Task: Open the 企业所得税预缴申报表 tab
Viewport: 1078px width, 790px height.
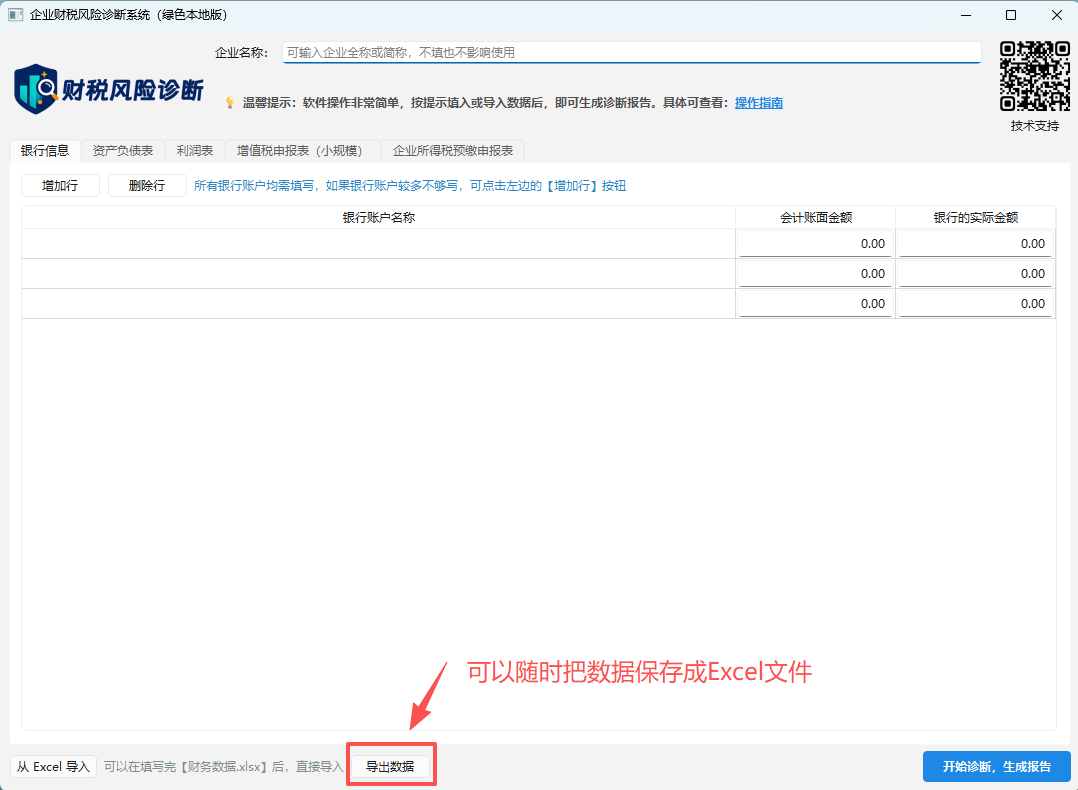Action: click(x=452, y=151)
